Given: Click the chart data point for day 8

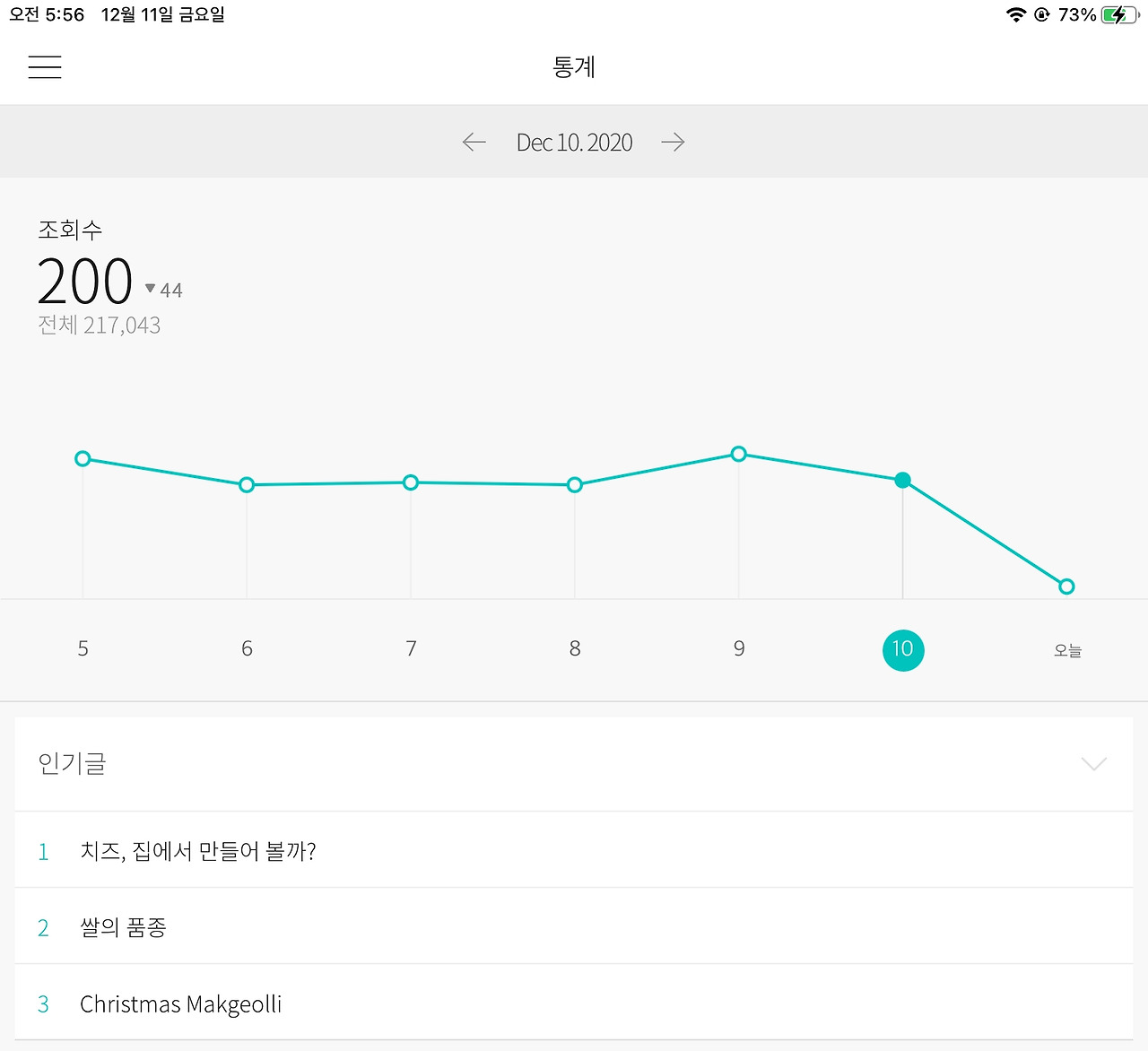Looking at the screenshot, I should [575, 485].
